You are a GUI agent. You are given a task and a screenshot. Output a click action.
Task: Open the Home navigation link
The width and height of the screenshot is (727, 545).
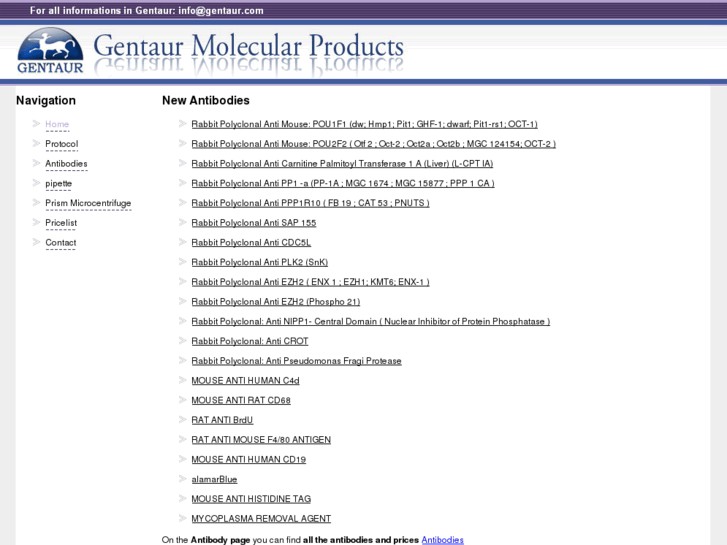57,124
